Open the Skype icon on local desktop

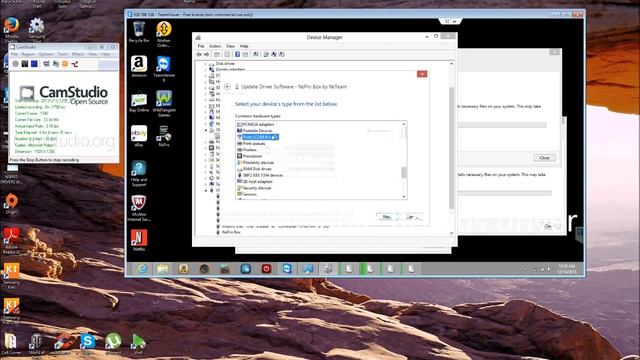(x=88, y=344)
